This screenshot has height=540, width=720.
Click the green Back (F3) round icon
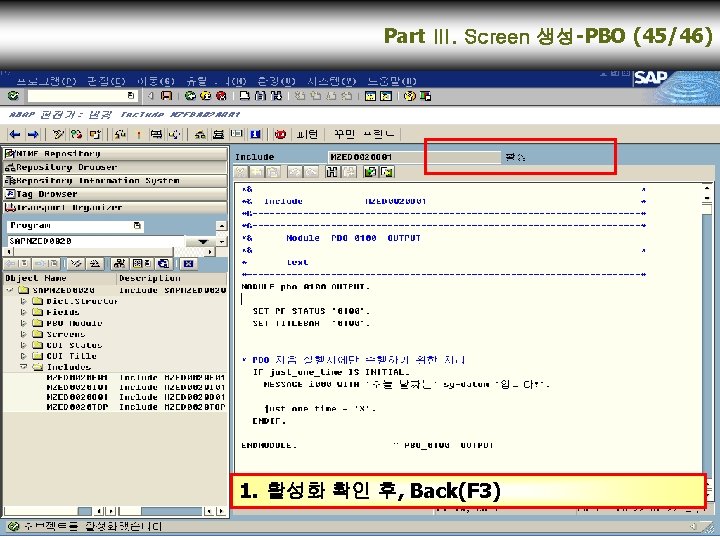click(x=190, y=96)
